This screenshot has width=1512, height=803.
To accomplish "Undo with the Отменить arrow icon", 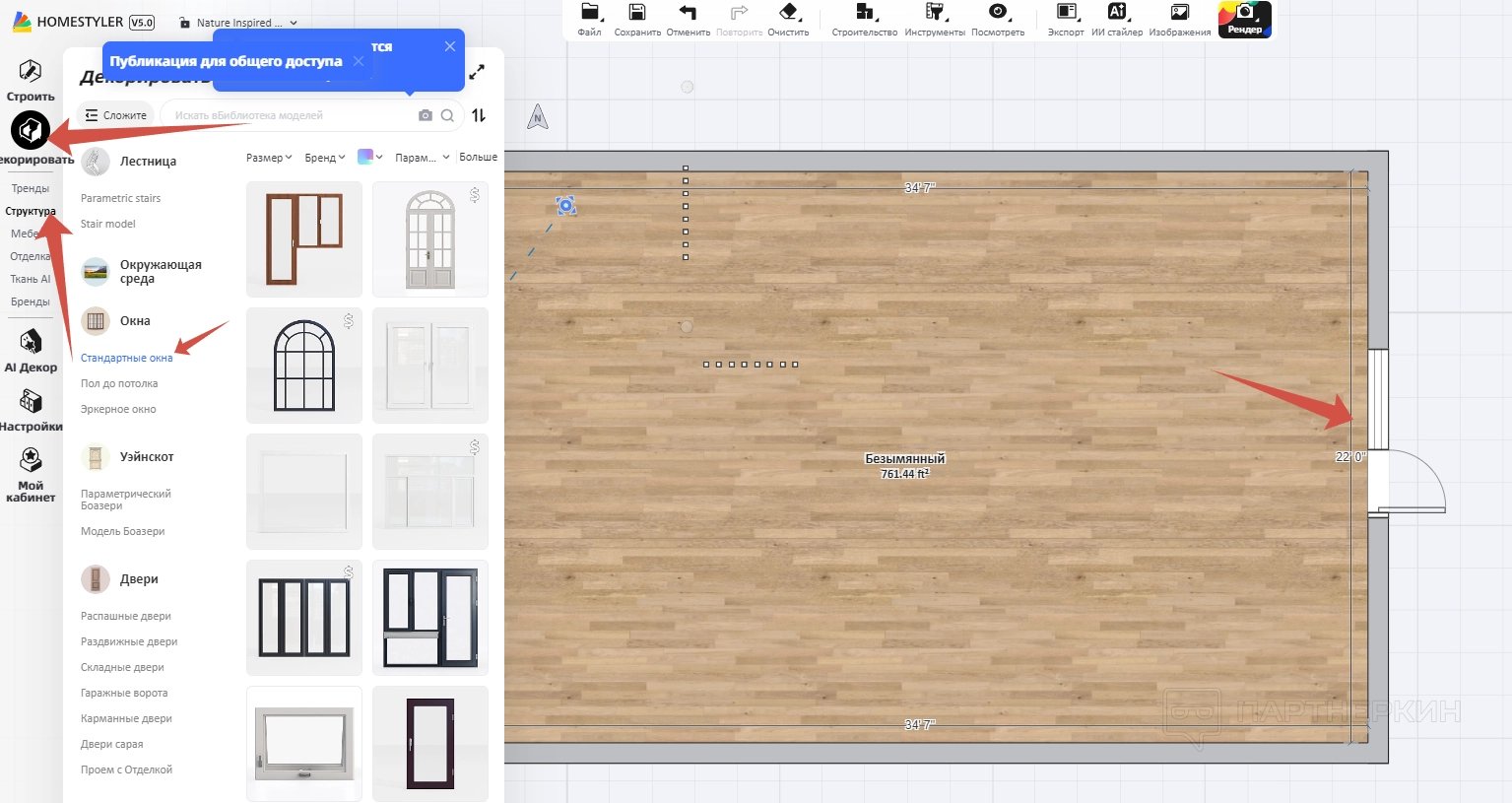I will pyautogui.click(x=688, y=13).
